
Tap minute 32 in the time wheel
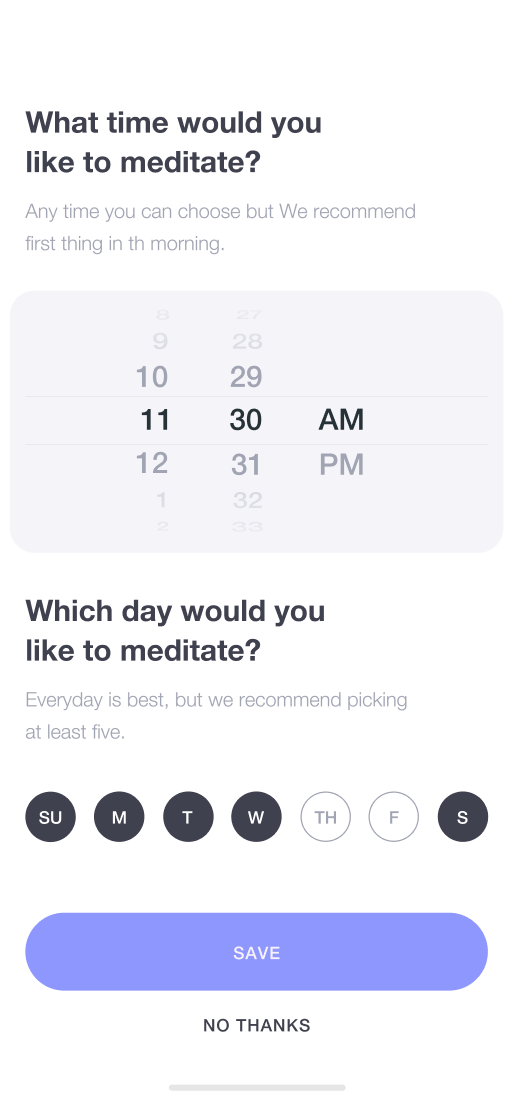[x=248, y=500]
